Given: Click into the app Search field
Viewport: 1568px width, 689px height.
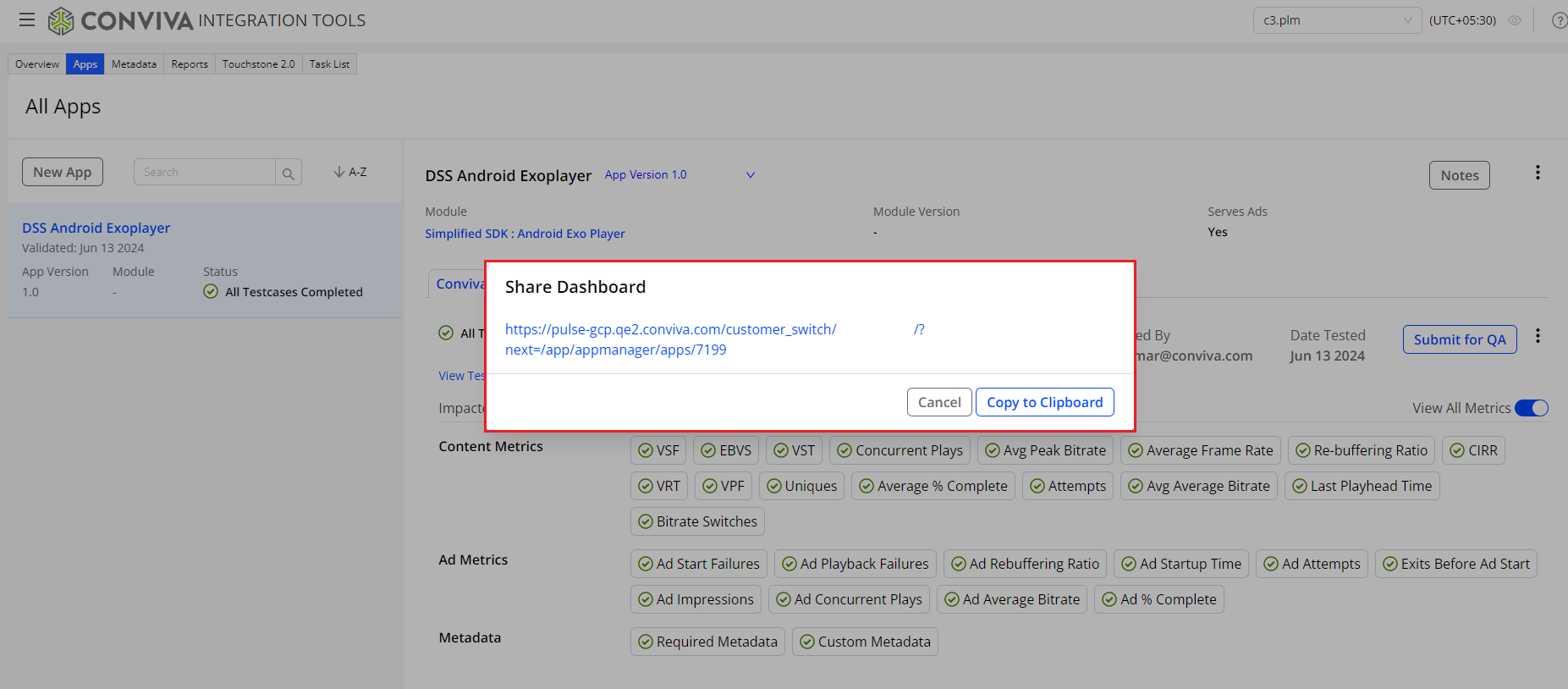Looking at the screenshot, I should [x=205, y=173].
